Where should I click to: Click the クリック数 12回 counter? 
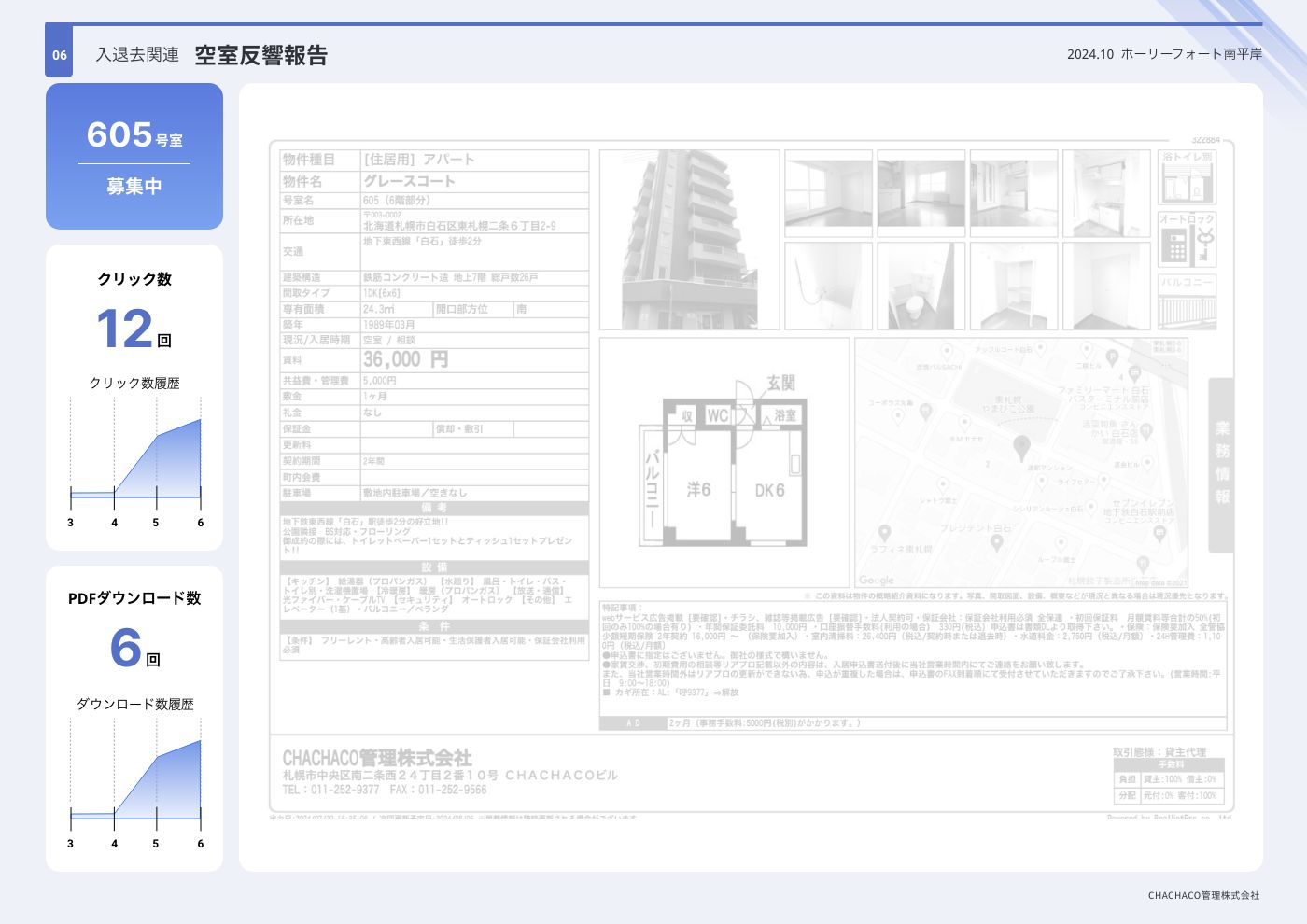(x=134, y=329)
